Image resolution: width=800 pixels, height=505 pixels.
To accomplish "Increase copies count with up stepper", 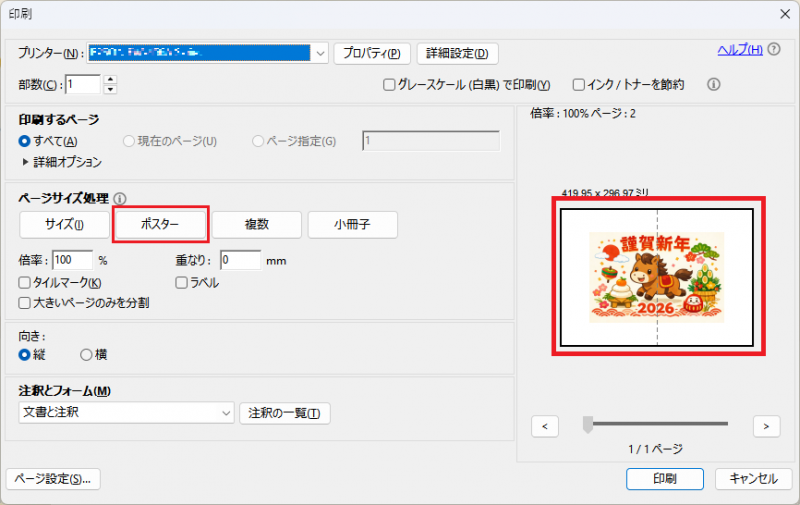I will pos(110,80).
